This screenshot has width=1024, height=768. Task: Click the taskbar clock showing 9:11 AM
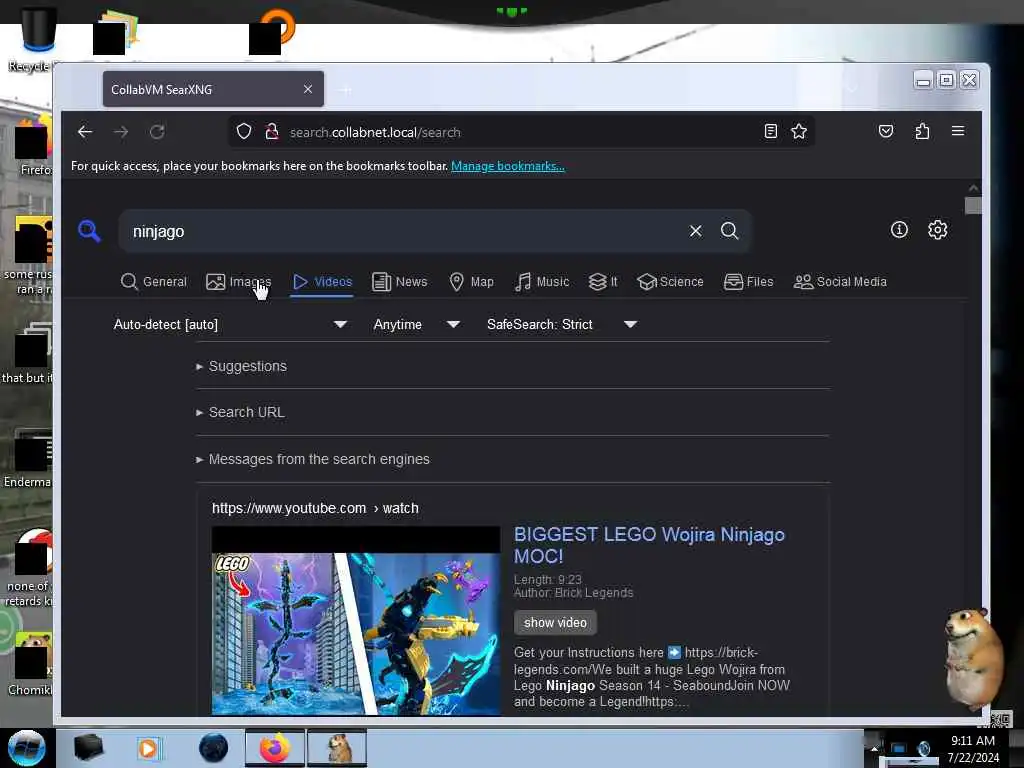click(x=973, y=749)
